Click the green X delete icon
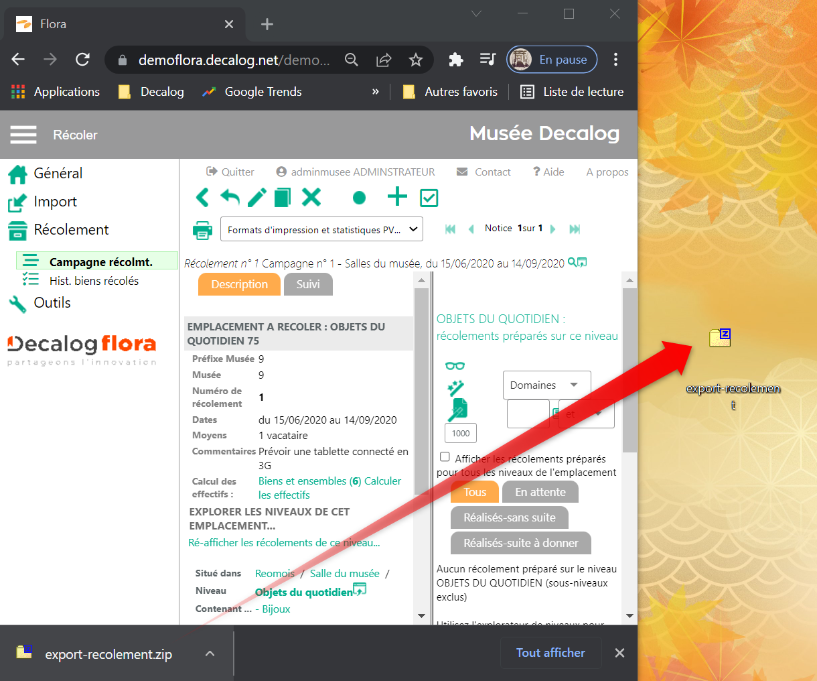Image resolution: width=817 pixels, height=681 pixels. [x=312, y=197]
